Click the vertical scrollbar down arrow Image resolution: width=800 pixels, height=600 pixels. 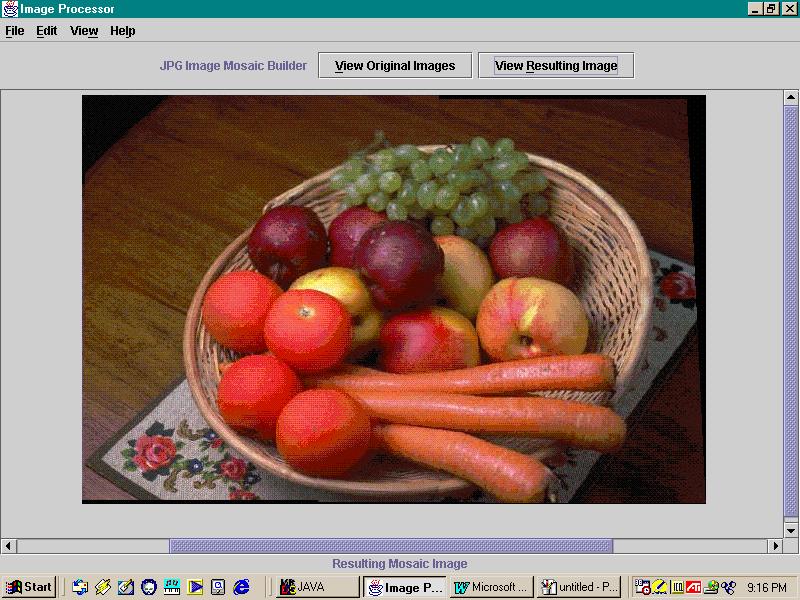(x=791, y=531)
